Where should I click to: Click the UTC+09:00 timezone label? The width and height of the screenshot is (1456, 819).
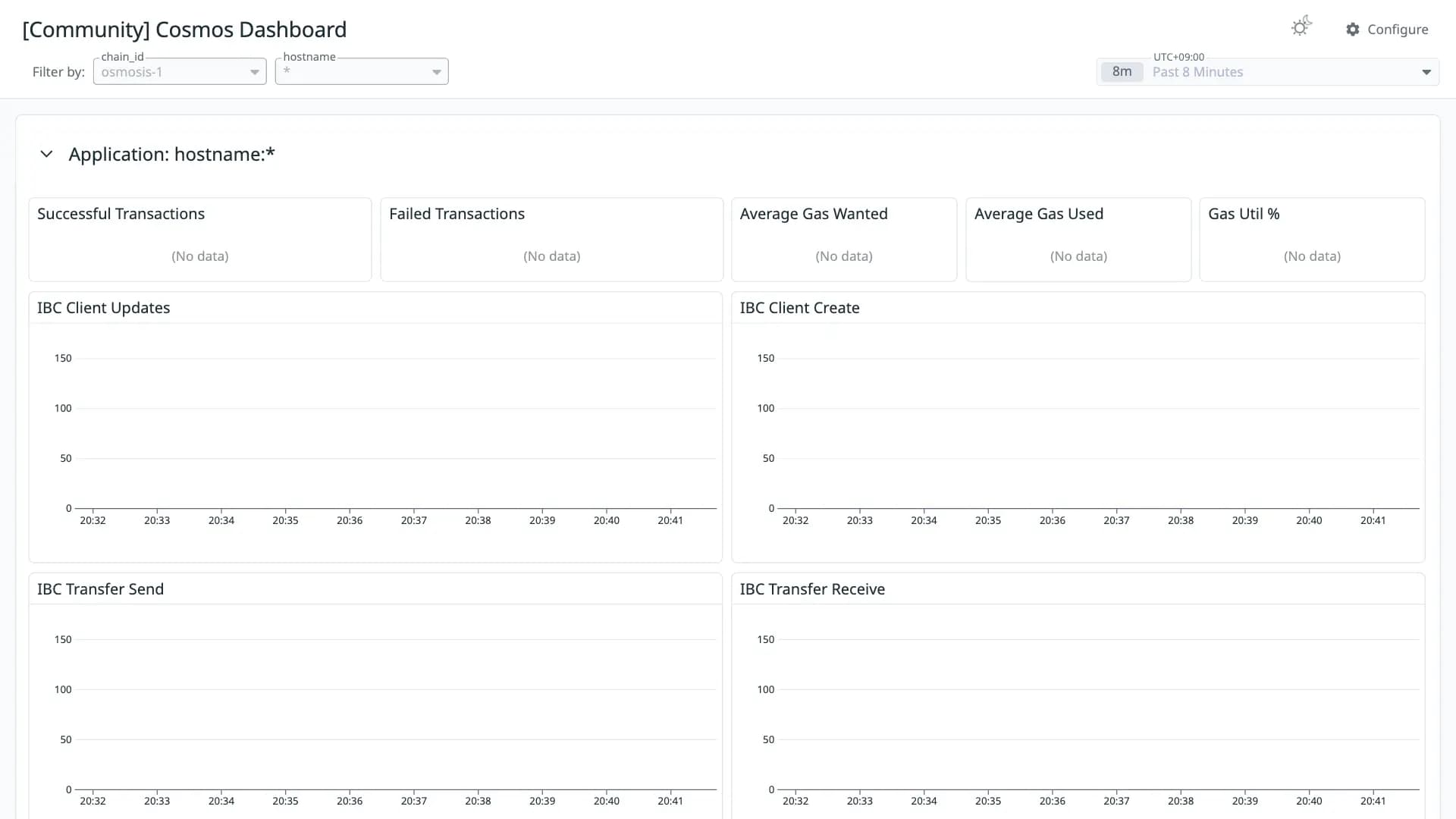click(1178, 57)
